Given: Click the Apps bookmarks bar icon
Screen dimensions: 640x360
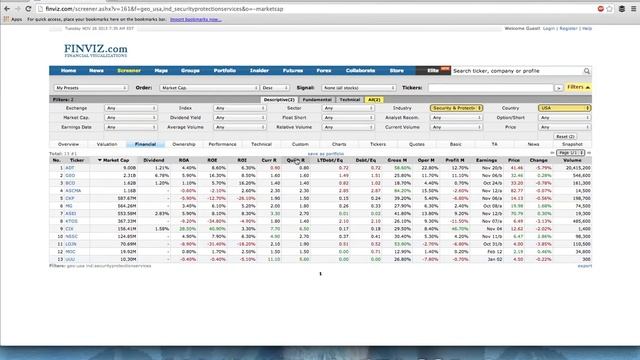Looking at the screenshot, I should point(13,19).
